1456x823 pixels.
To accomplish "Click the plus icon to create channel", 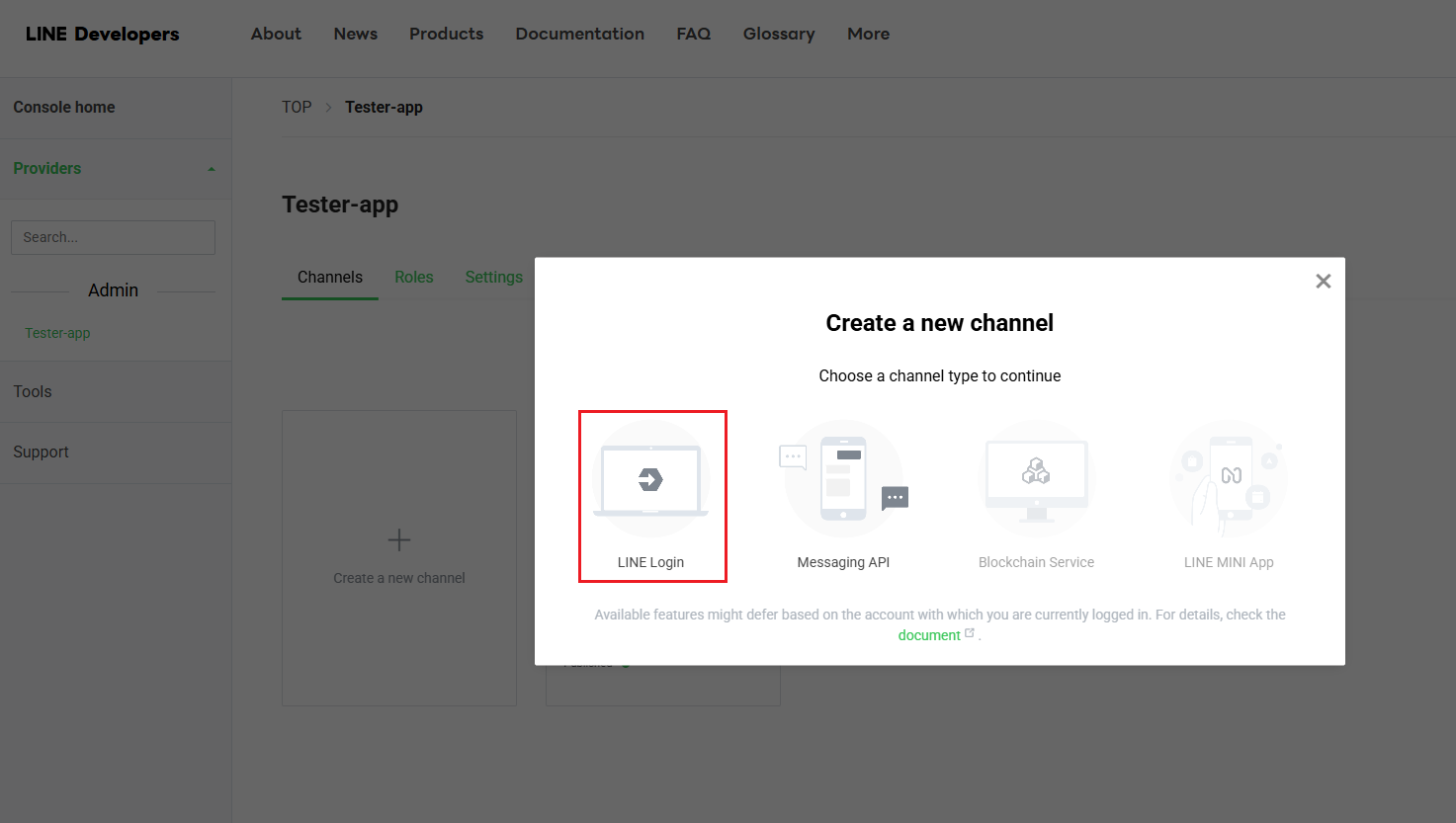I will point(399,540).
